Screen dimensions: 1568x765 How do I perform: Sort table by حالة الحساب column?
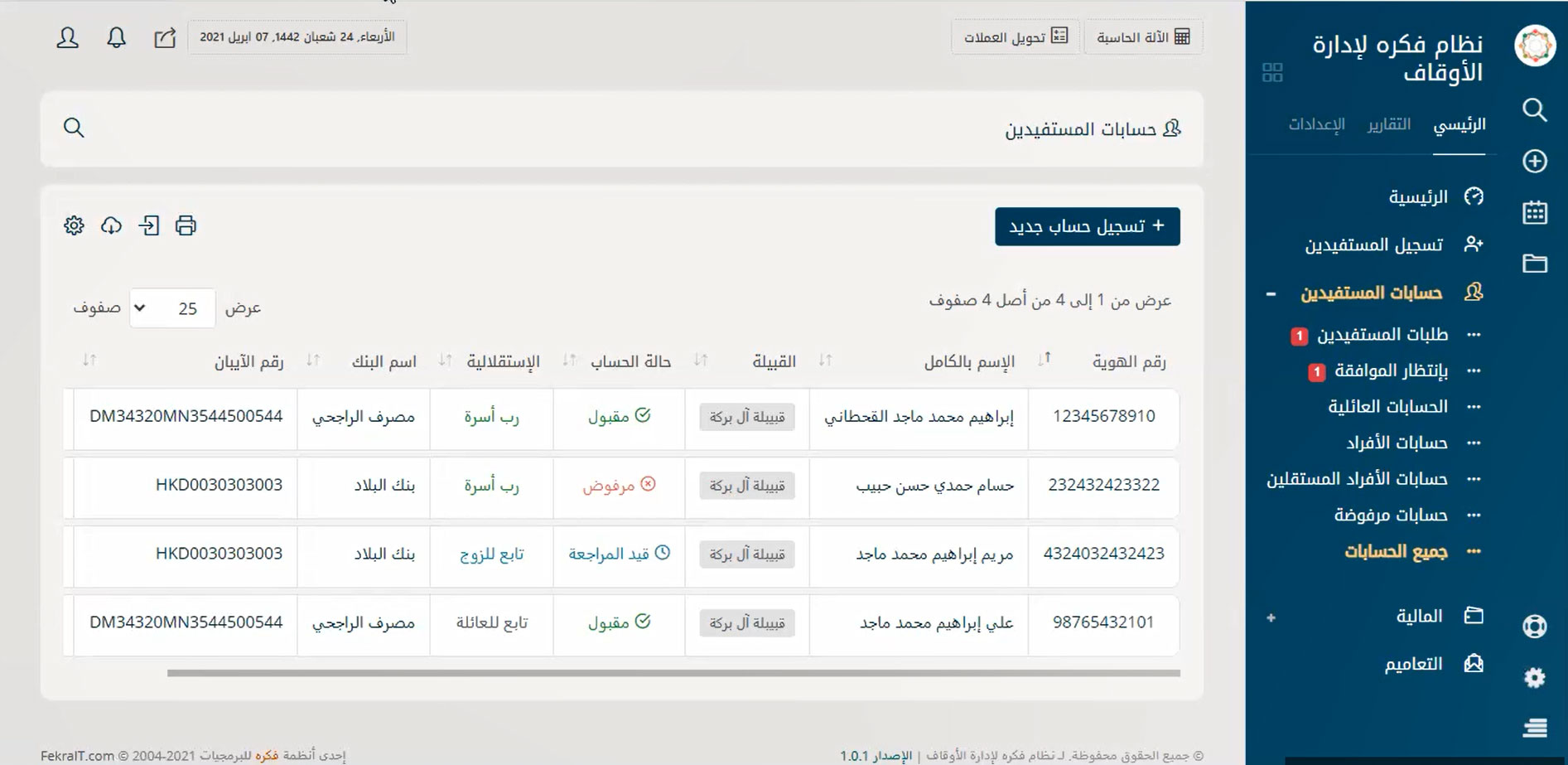569,361
